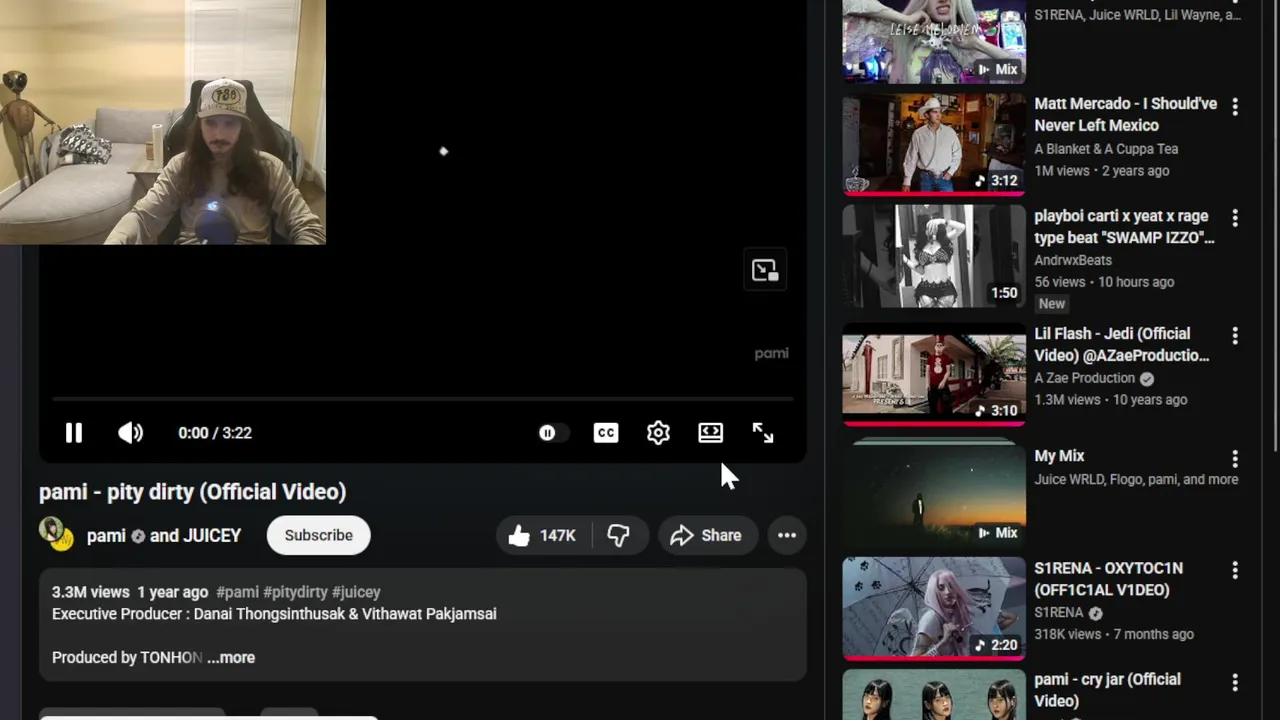Image resolution: width=1280 pixels, height=720 pixels.
Task: Click the #juicey hashtag
Action: (x=356, y=592)
